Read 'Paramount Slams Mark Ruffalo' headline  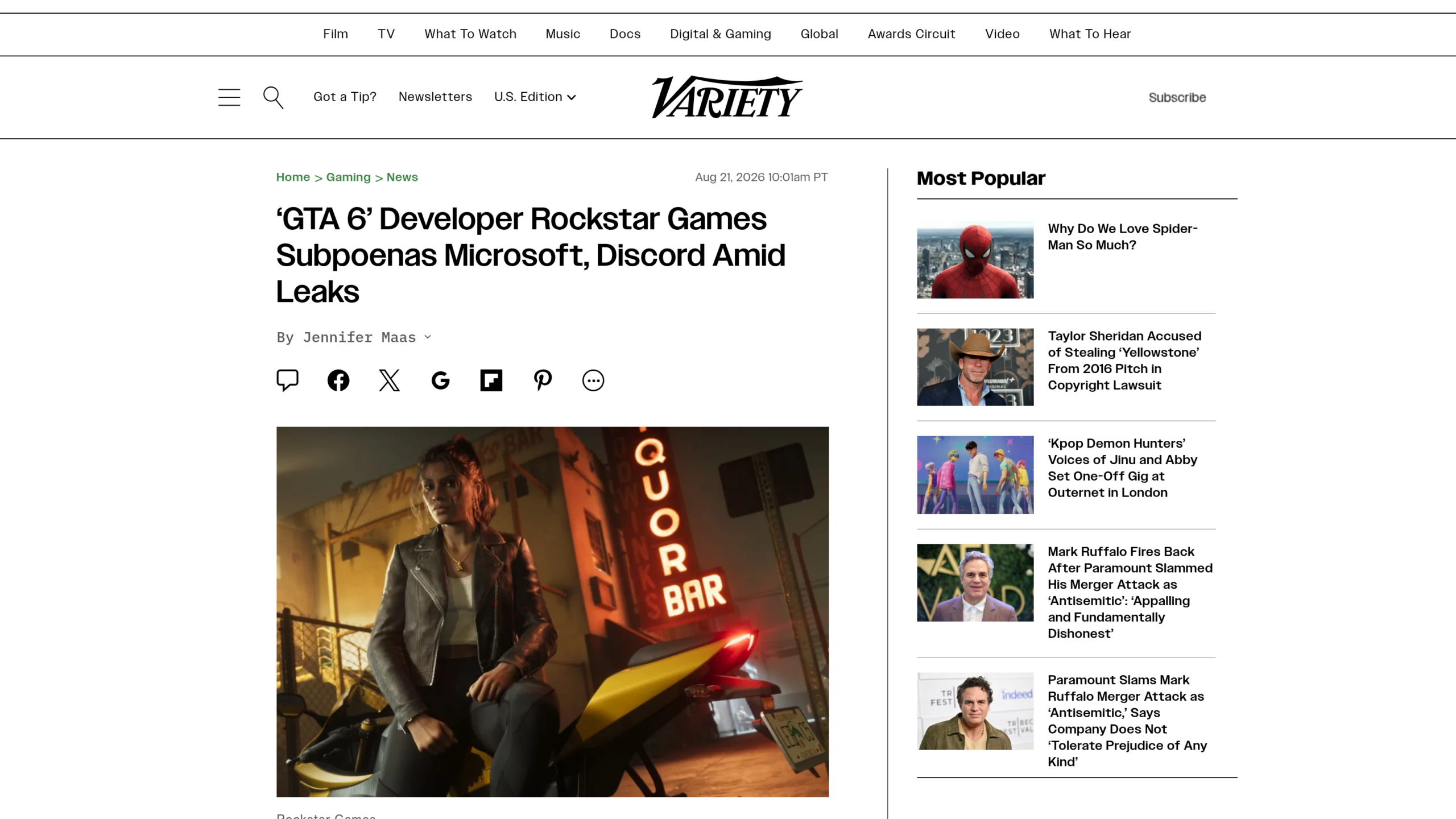(x=1127, y=721)
